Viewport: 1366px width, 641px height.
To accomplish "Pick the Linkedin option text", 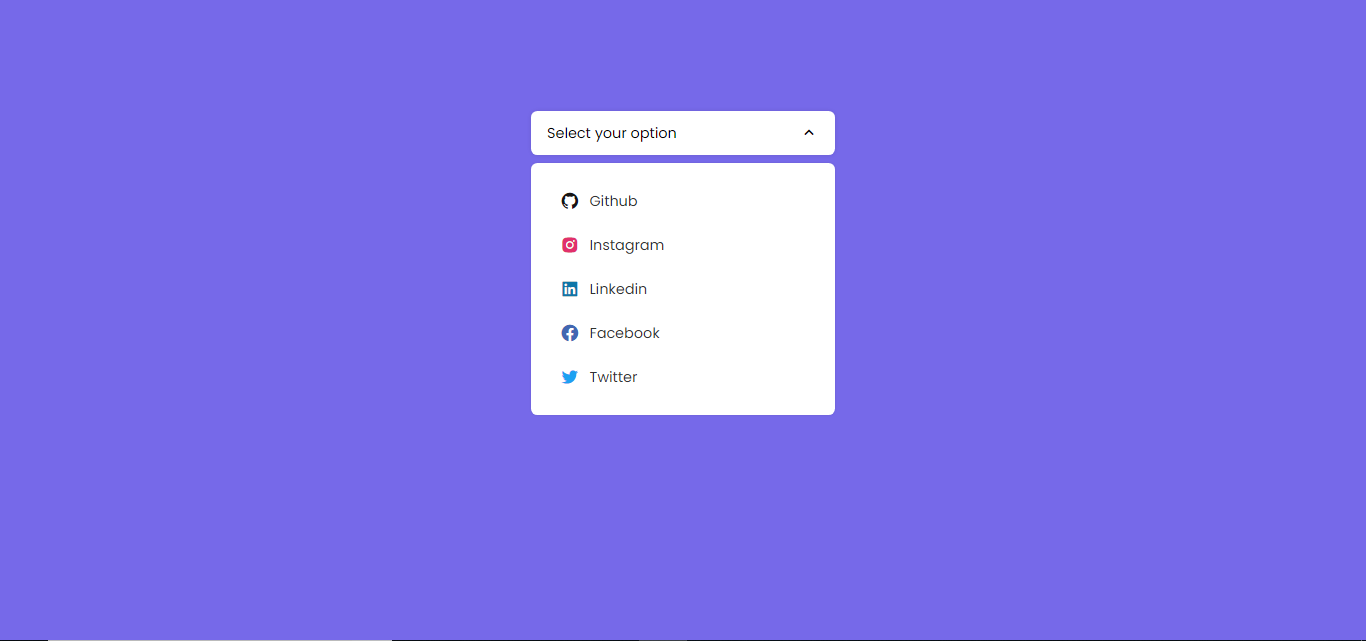I will point(618,289).
